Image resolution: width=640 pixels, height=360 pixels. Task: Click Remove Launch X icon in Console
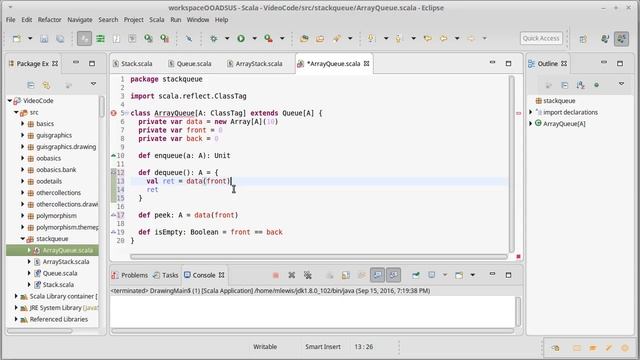coord(291,276)
